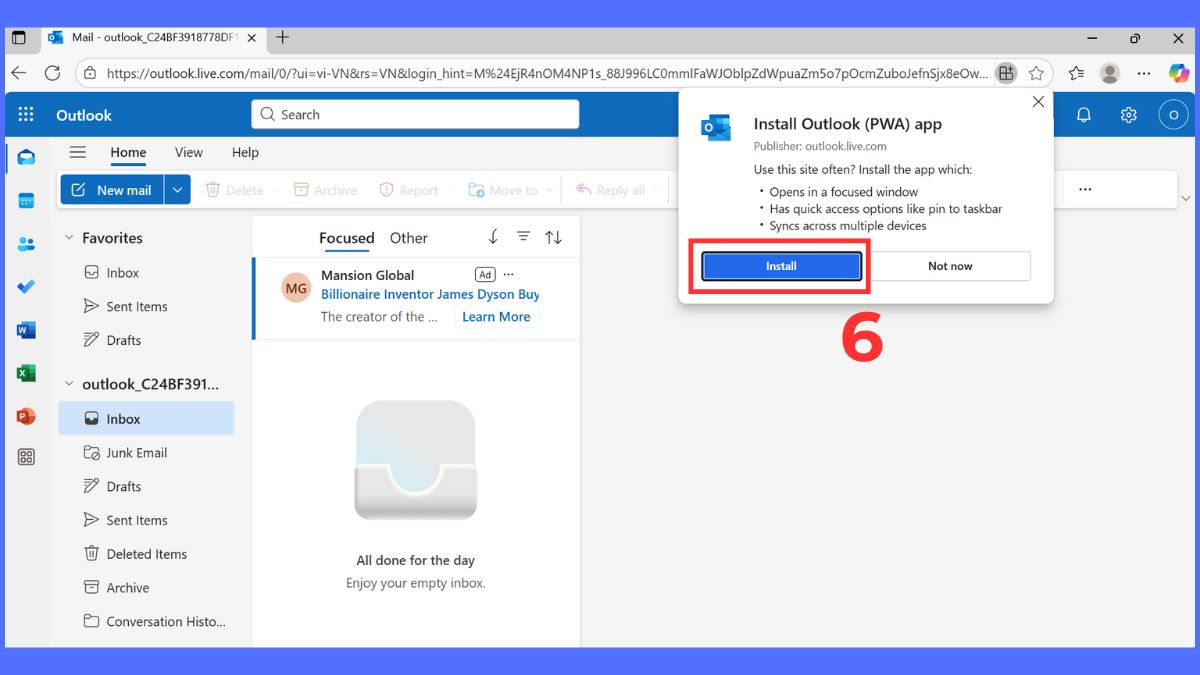Compose with the New mail button

[x=113, y=190]
